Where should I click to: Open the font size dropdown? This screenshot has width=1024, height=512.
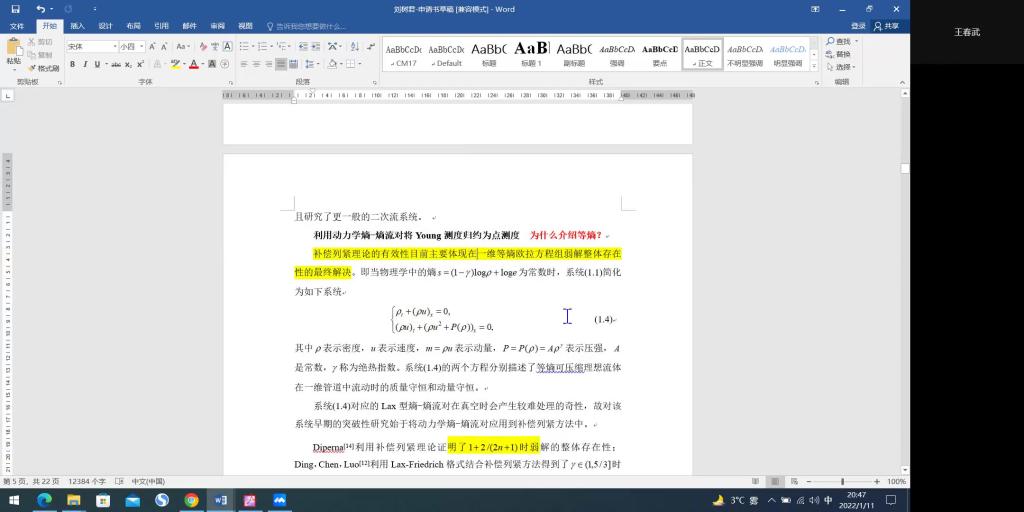(x=141, y=46)
